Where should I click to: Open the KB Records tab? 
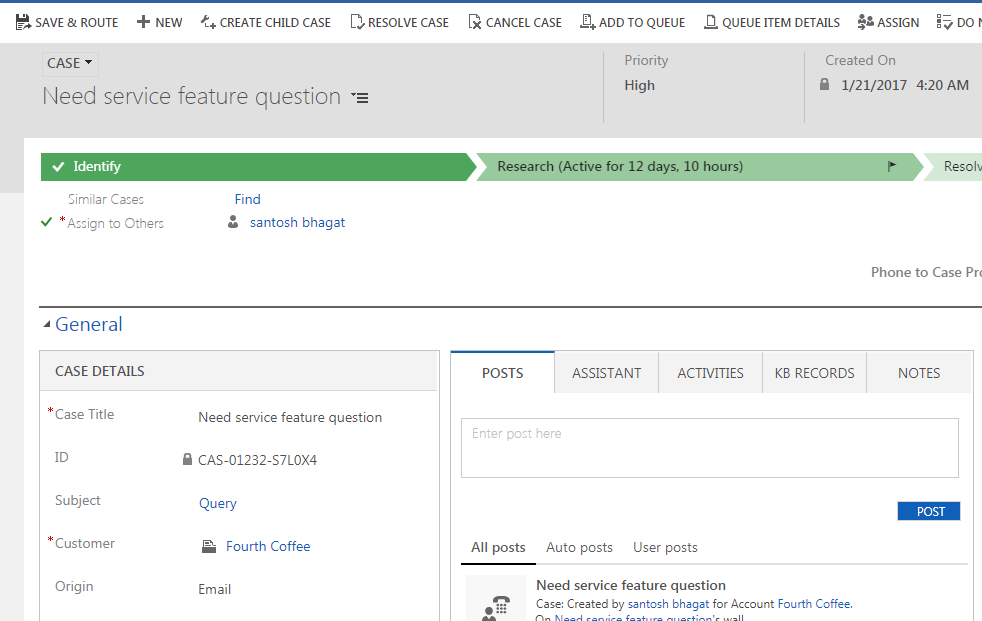(x=814, y=373)
